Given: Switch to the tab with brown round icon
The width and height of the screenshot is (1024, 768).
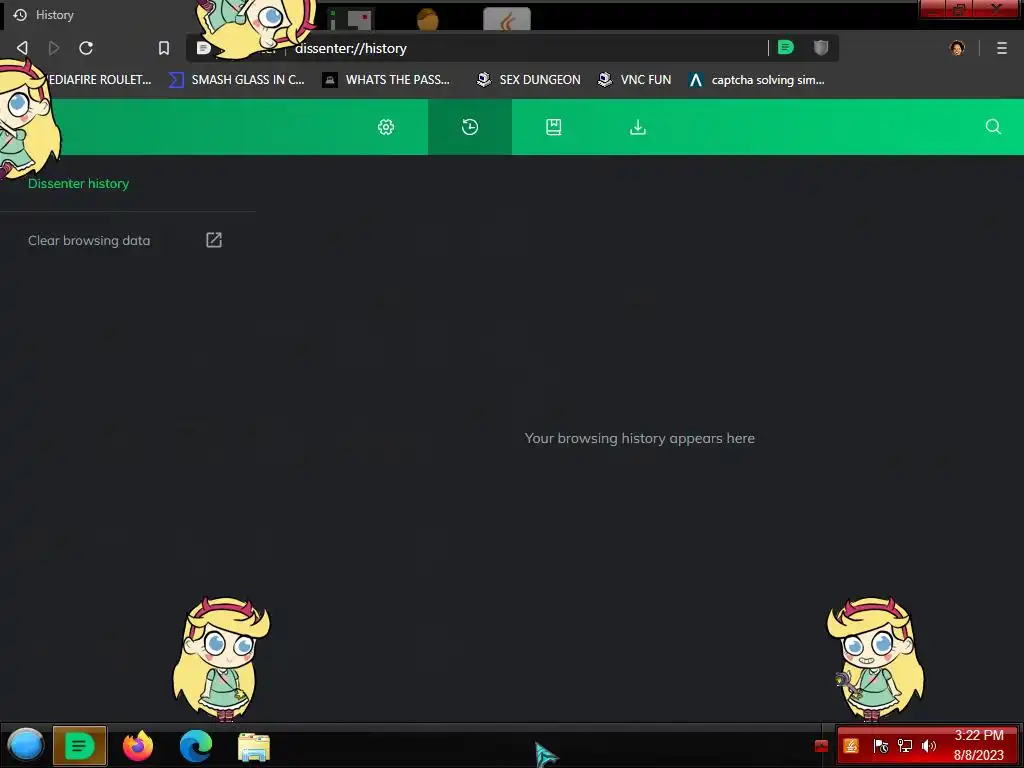Looking at the screenshot, I should pyautogui.click(x=428, y=19).
